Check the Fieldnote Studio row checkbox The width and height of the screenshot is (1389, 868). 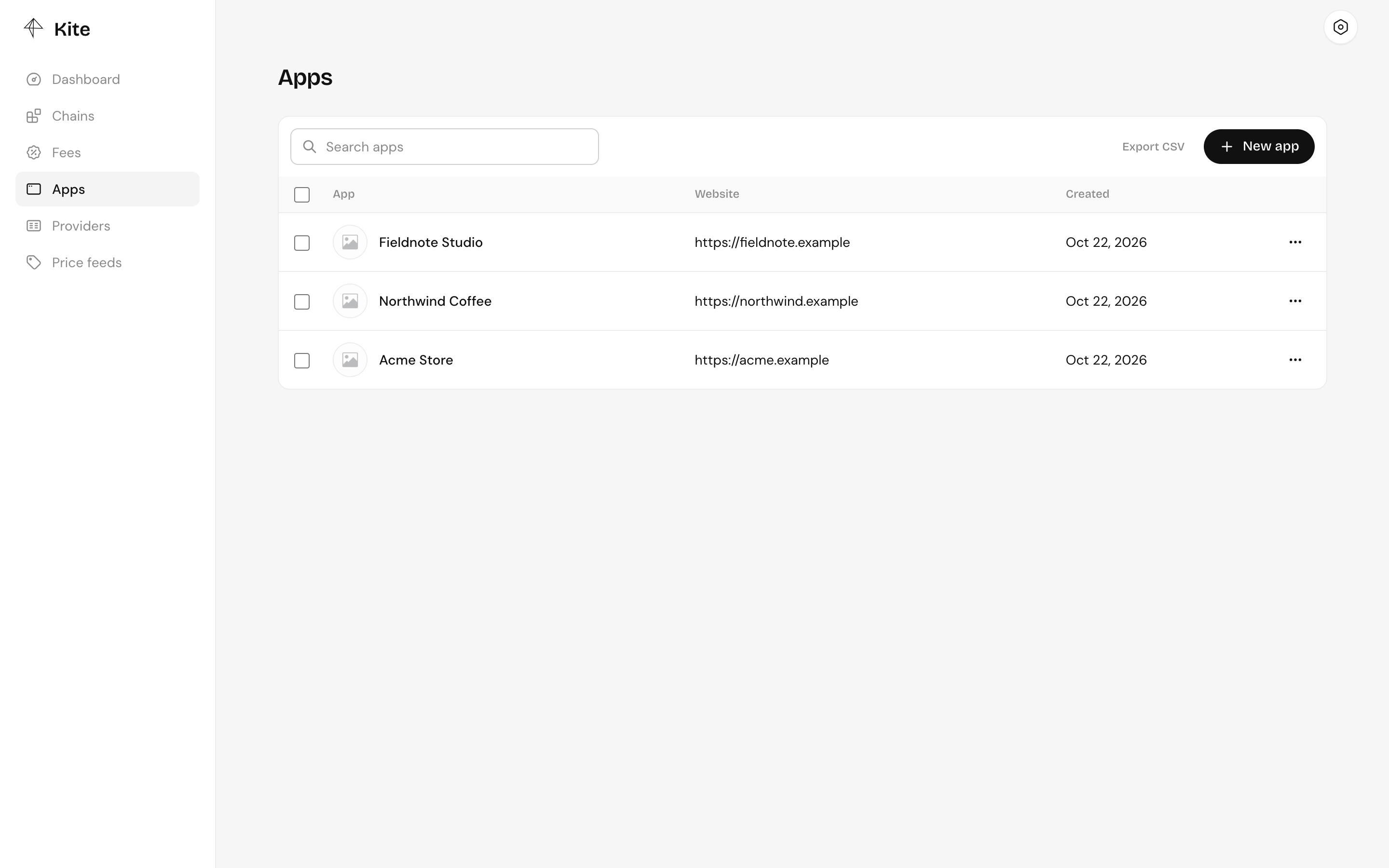click(302, 243)
